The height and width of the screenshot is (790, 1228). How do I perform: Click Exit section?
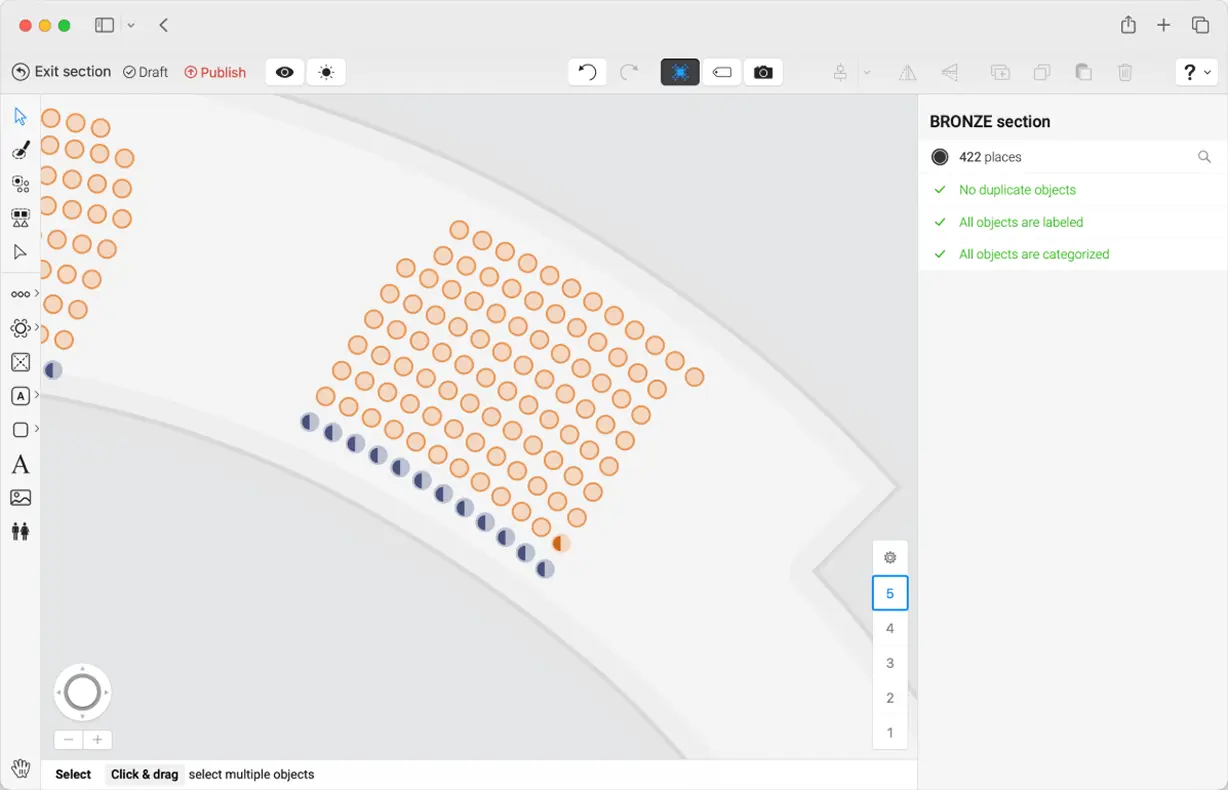pos(61,72)
